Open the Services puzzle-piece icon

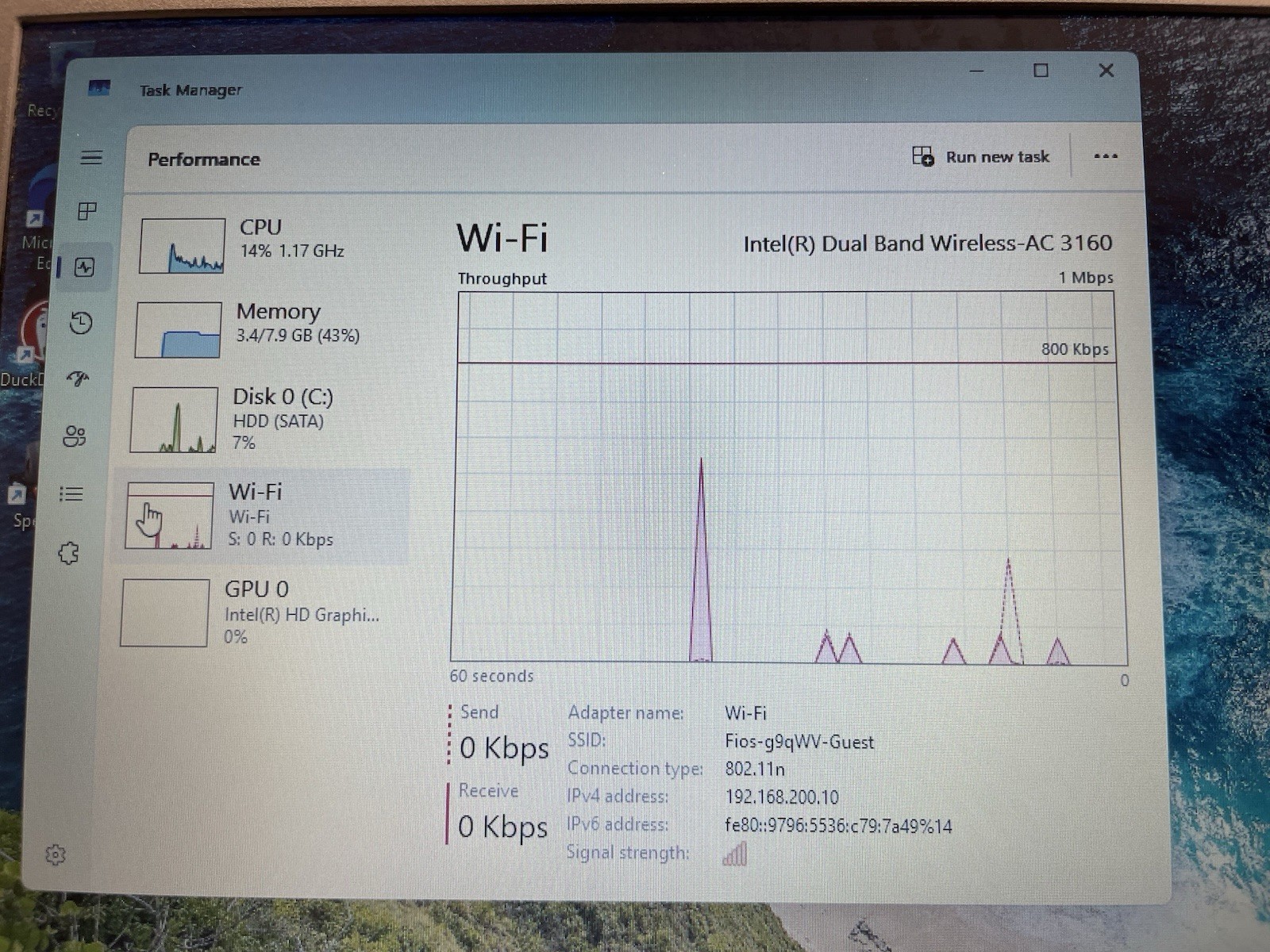coord(69,553)
